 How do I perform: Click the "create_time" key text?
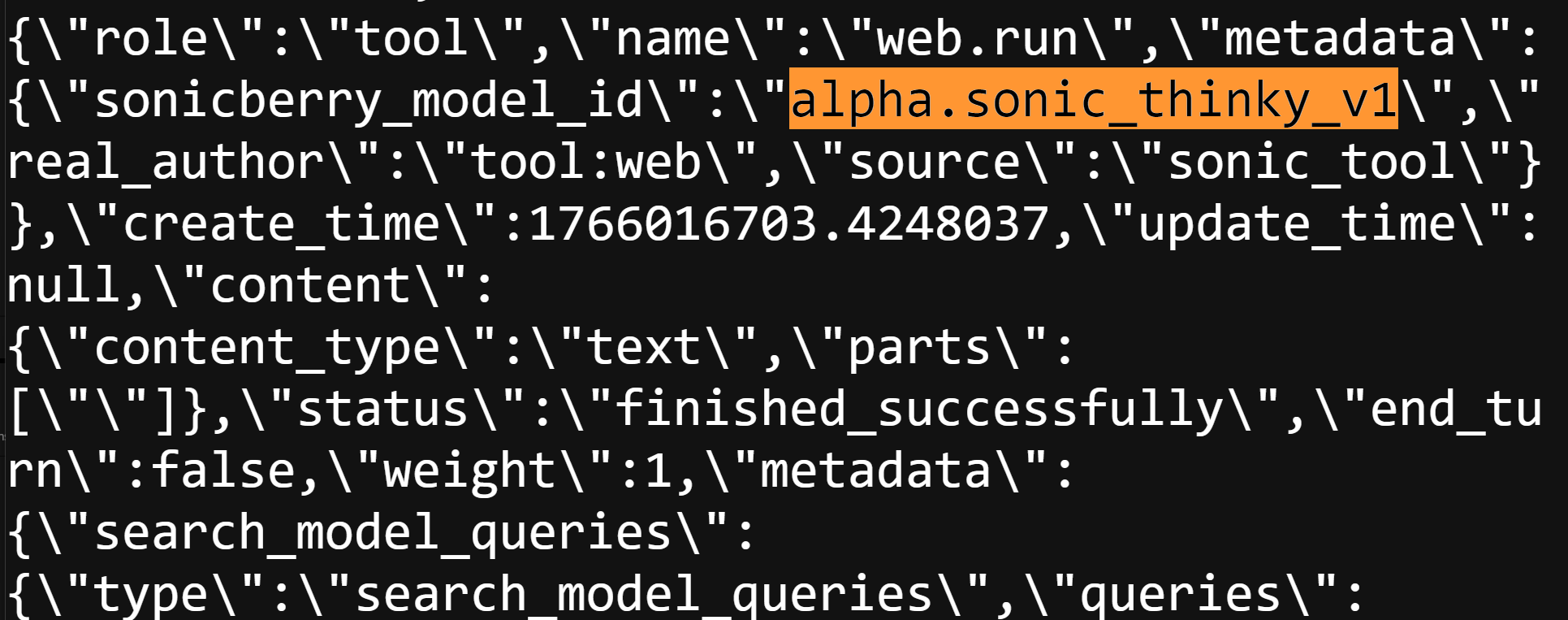pos(281,223)
